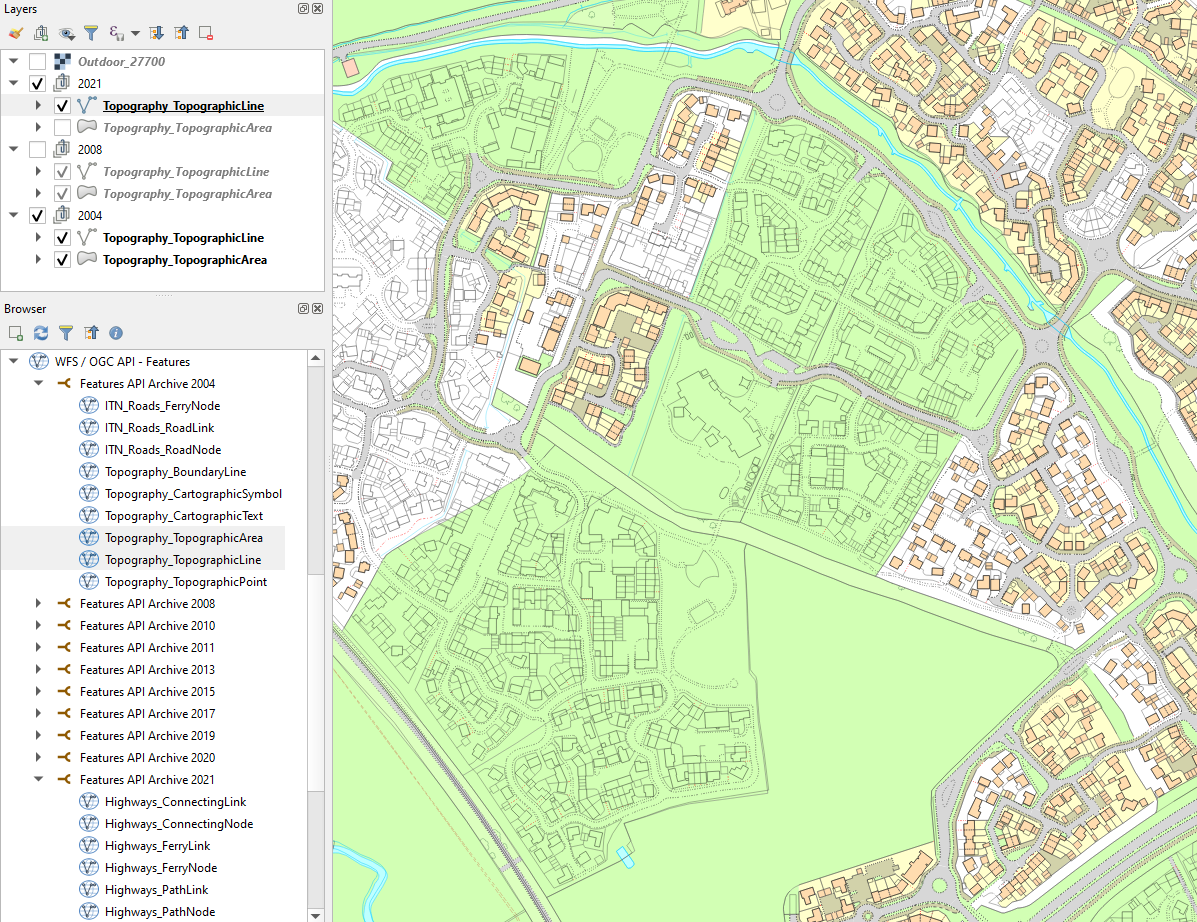Select 2004 Topography_TopographicArea layer in Layers

tap(184, 260)
